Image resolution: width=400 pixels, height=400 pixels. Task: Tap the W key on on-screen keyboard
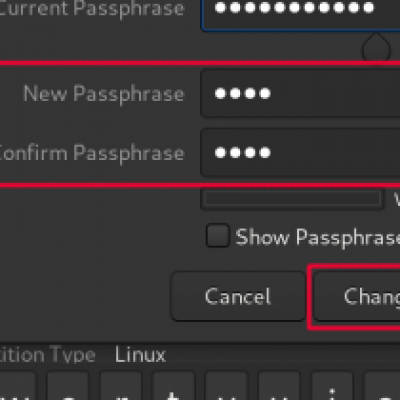[x=17, y=386]
